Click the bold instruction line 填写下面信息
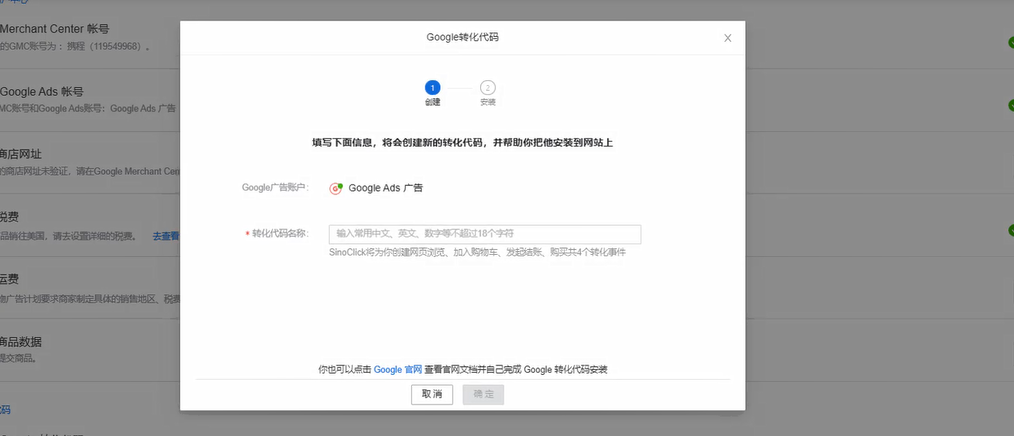Screen dimensions: 1014x436 [x=462, y=143]
